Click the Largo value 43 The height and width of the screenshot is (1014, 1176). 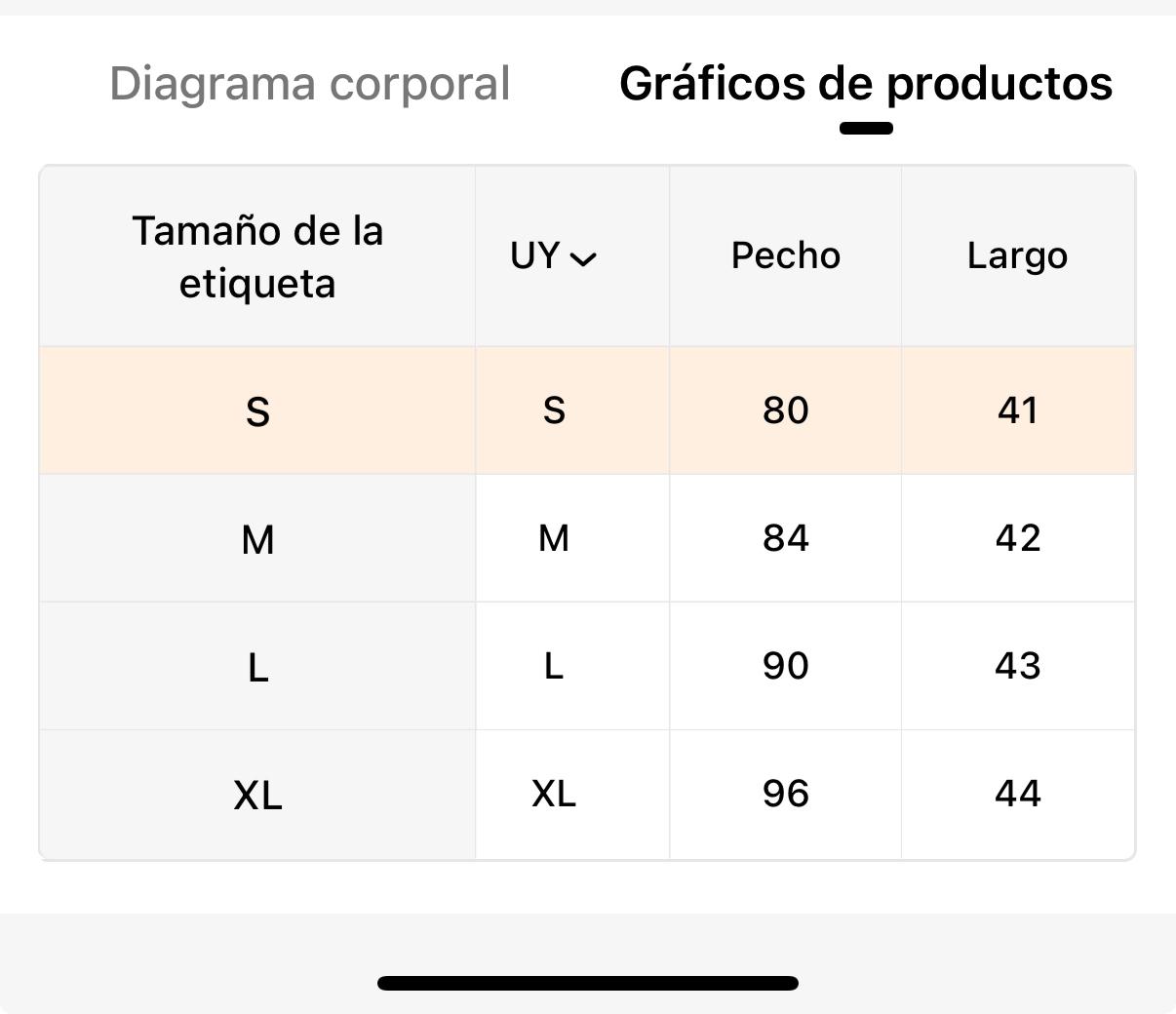1018,666
